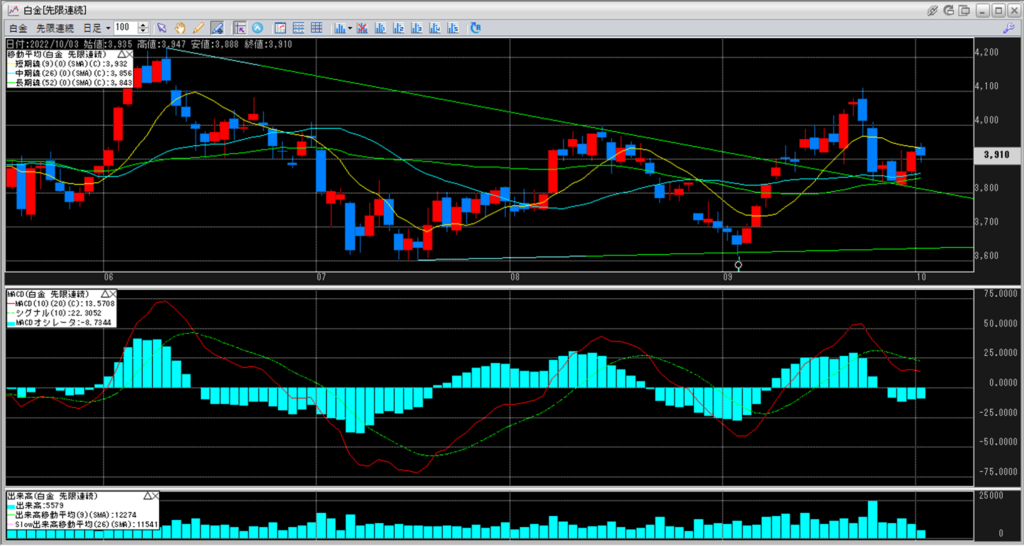
Task: Click the MACDオシレータ legend line
Action: pyautogui.click(x=61, y=322)
